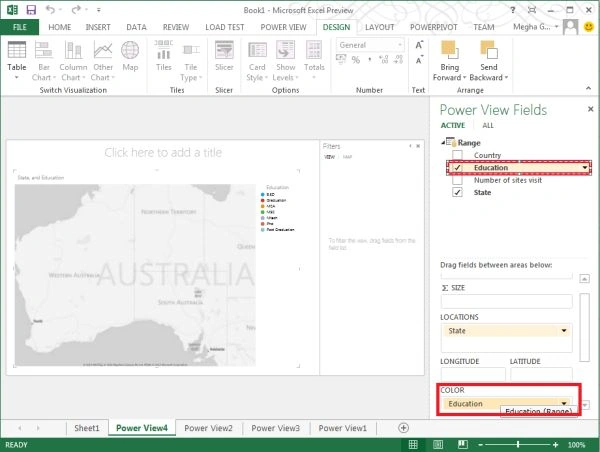Click the decrease font size icon
The image size is (600, 452).
[419, 60]
